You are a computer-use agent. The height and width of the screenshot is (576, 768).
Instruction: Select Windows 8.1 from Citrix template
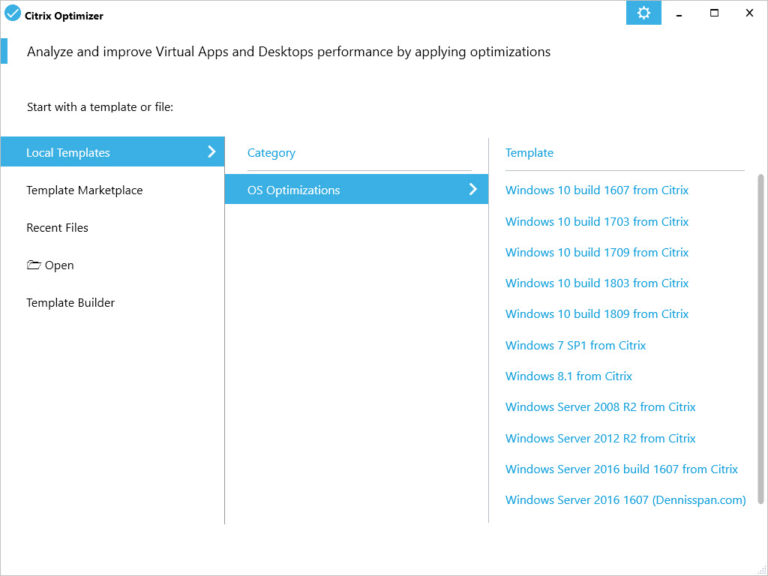coord(568,376)
